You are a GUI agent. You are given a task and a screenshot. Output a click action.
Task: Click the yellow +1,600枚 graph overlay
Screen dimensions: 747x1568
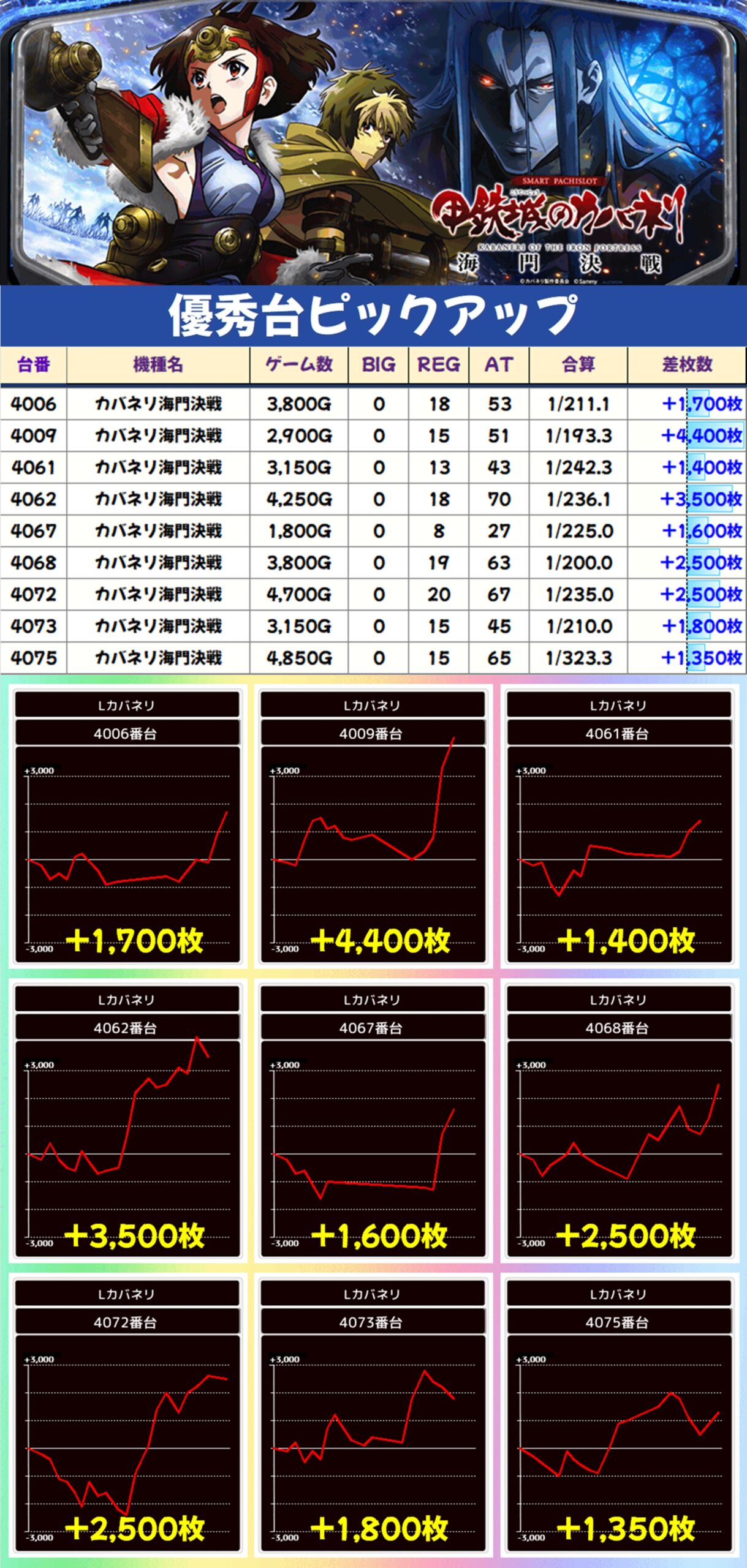(x=380, y=1235)
